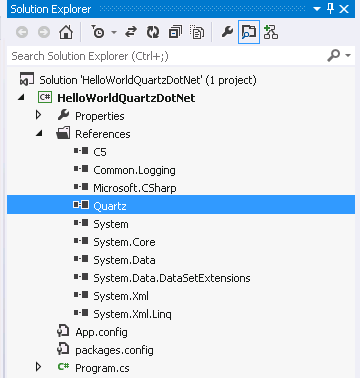Click the reference icon beside C5
The image size is (360, 378).
[x=81, y=151]
